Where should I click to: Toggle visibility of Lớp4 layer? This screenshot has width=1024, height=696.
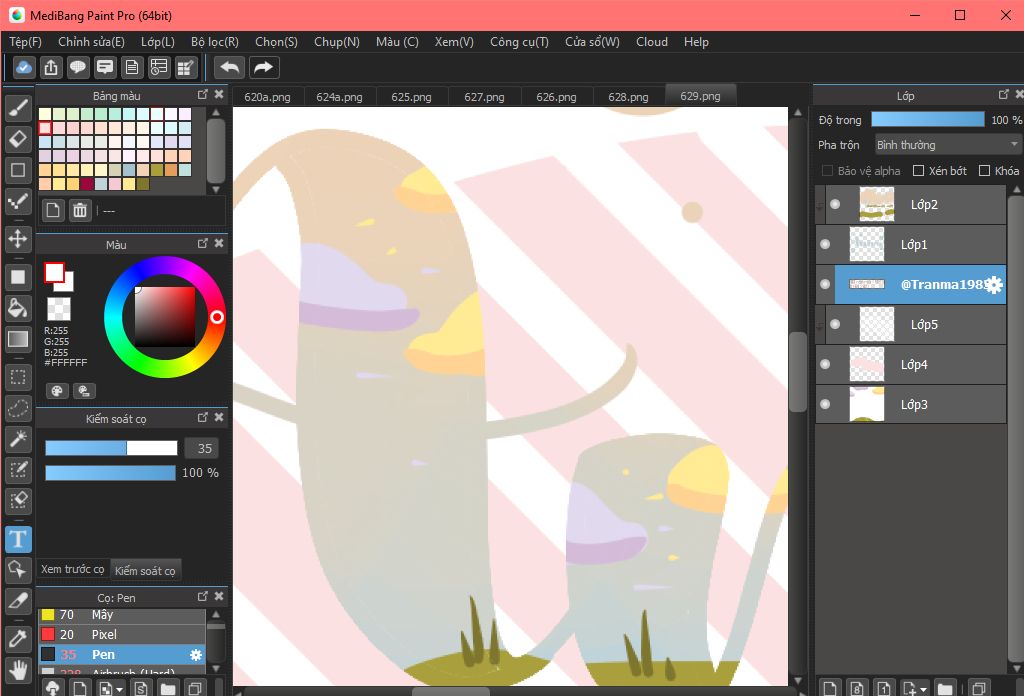(x=825, y=364)
